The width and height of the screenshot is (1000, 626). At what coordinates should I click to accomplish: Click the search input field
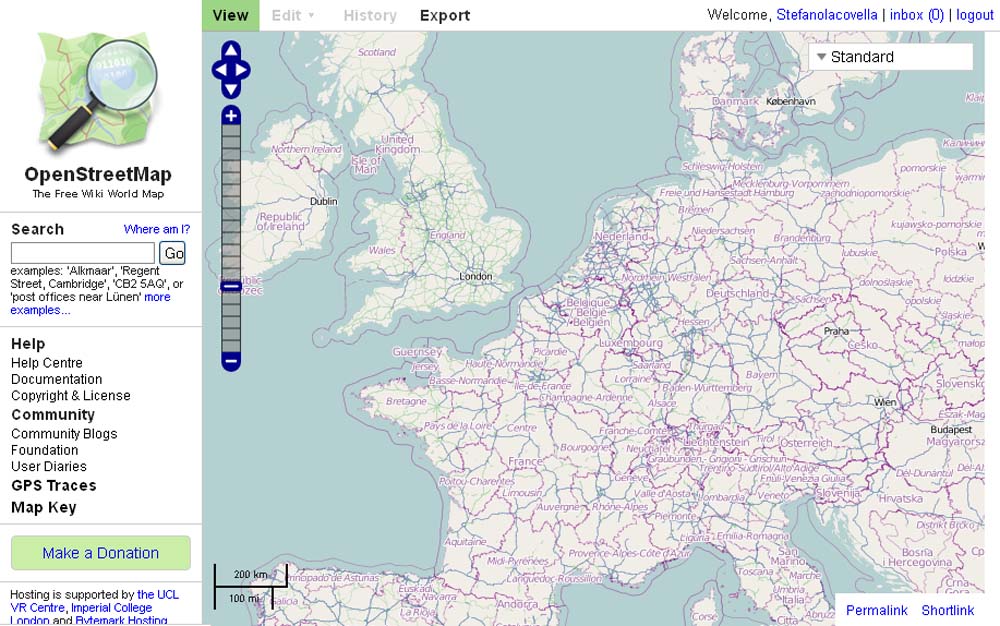click(x=82, y=253)
